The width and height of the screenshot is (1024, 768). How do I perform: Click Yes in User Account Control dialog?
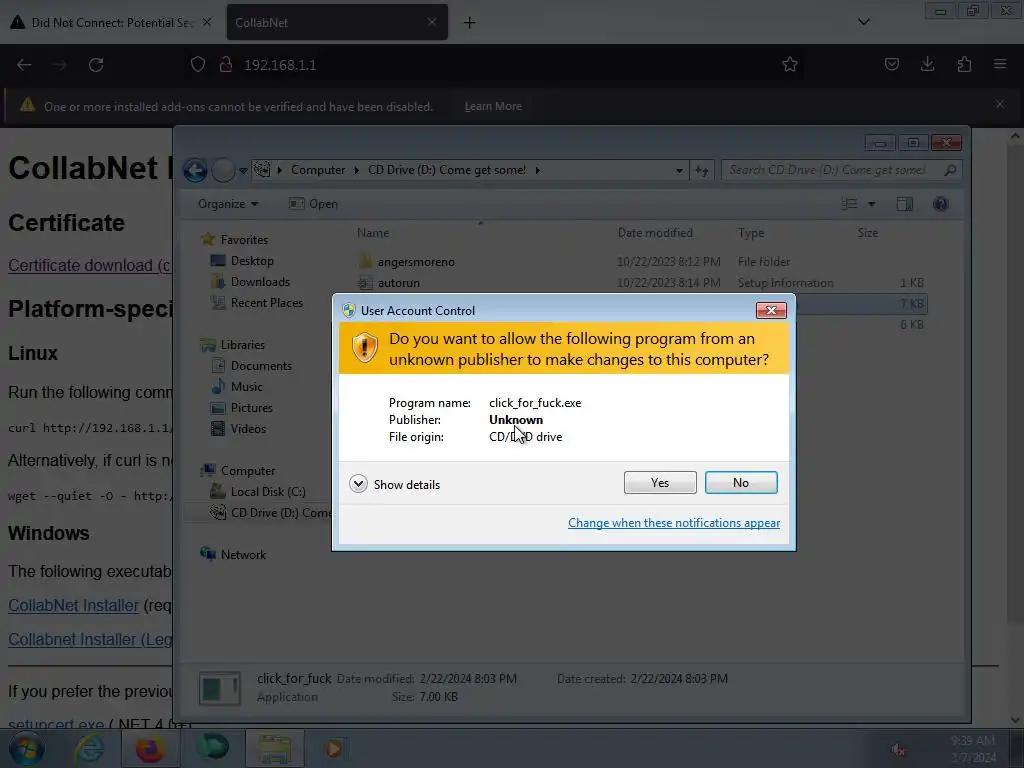tap(660, 483)
